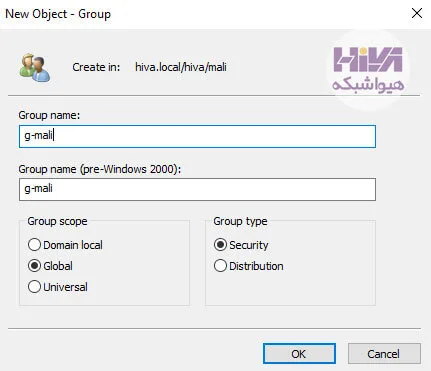Close the New Object - Group dialog
The height and width of the screenshot is (371, 431).
417,13
